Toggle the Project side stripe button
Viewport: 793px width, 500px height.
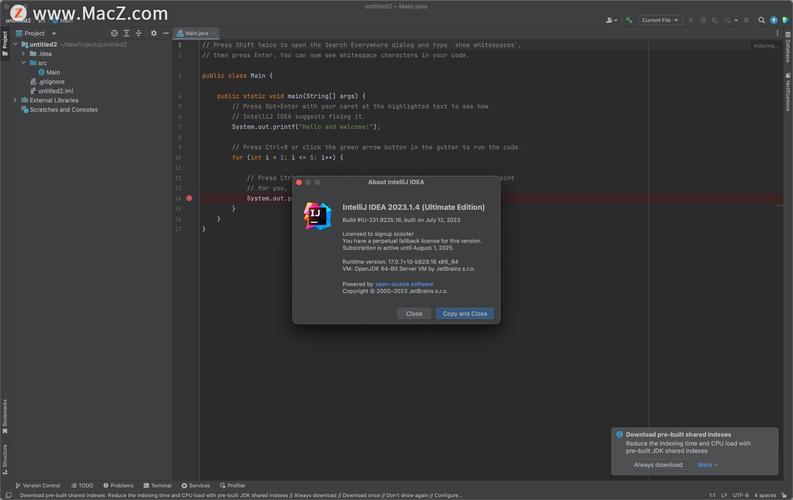click(5, 44)
